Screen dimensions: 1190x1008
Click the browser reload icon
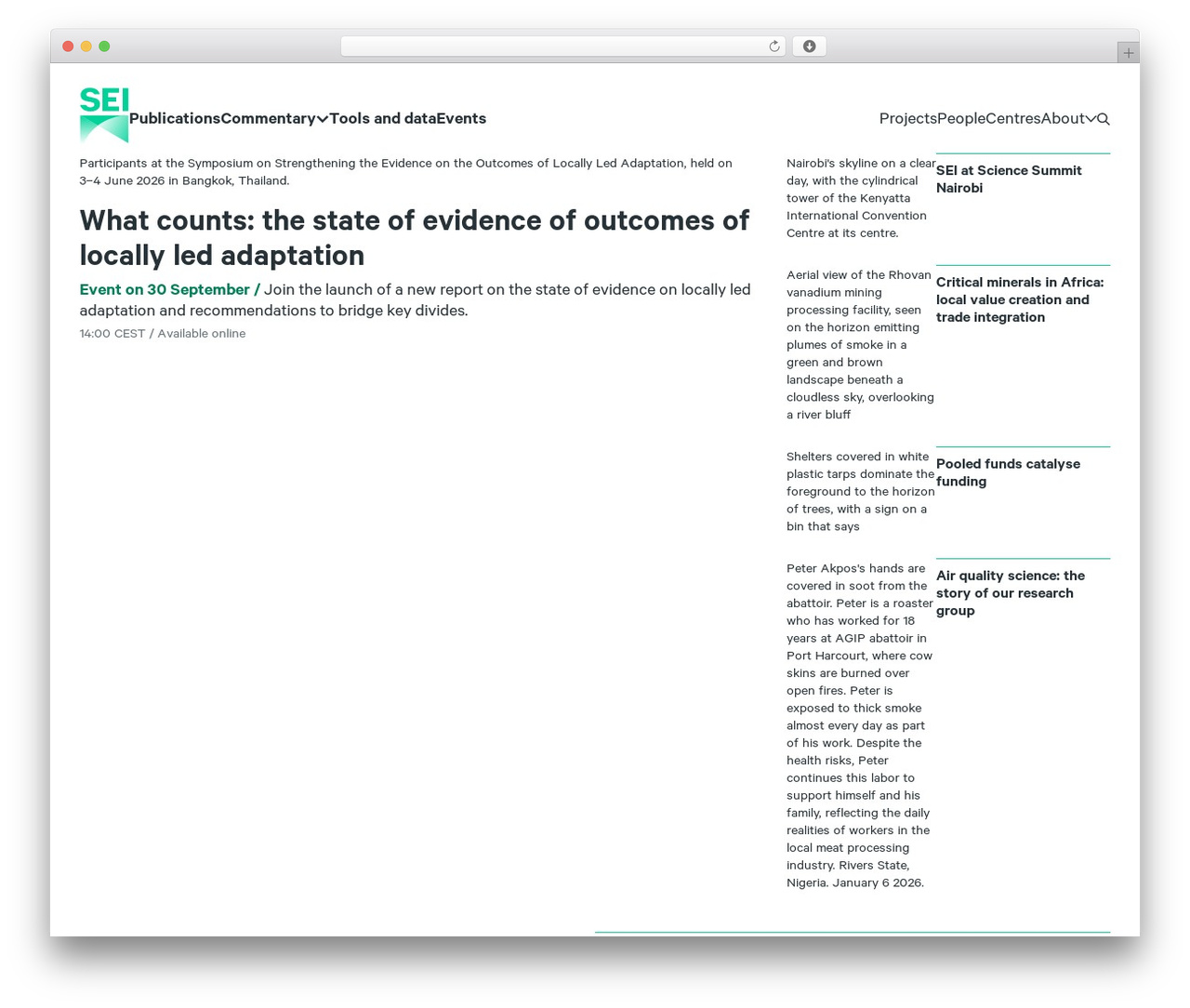pos(774,46)
